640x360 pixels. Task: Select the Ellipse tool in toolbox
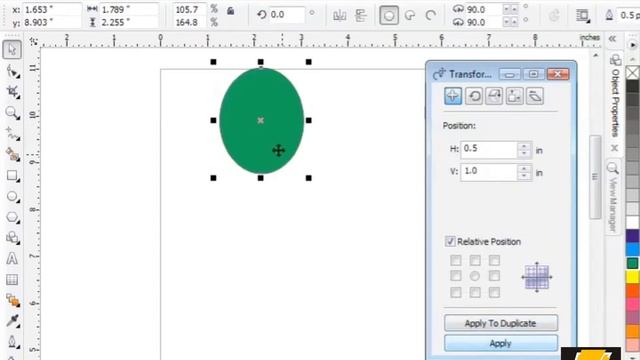coord(12,196)
